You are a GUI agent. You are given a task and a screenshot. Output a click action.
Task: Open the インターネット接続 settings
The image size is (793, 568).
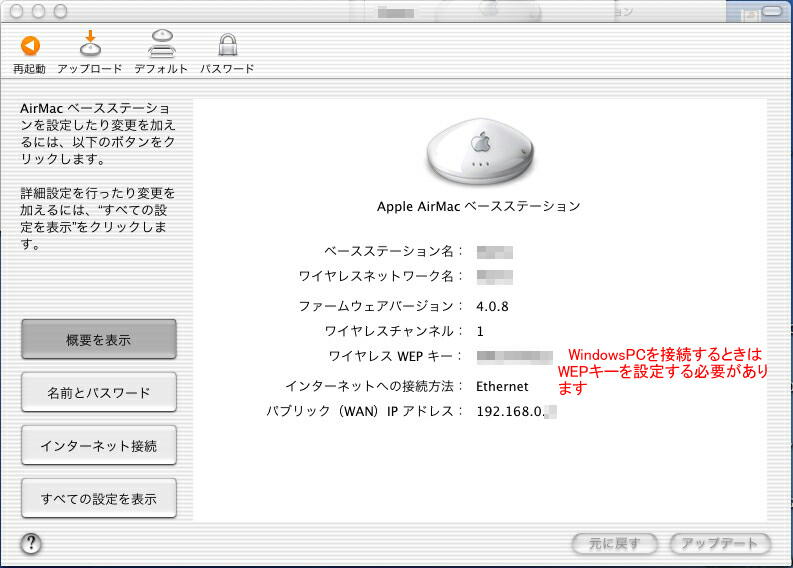point(99,446)
